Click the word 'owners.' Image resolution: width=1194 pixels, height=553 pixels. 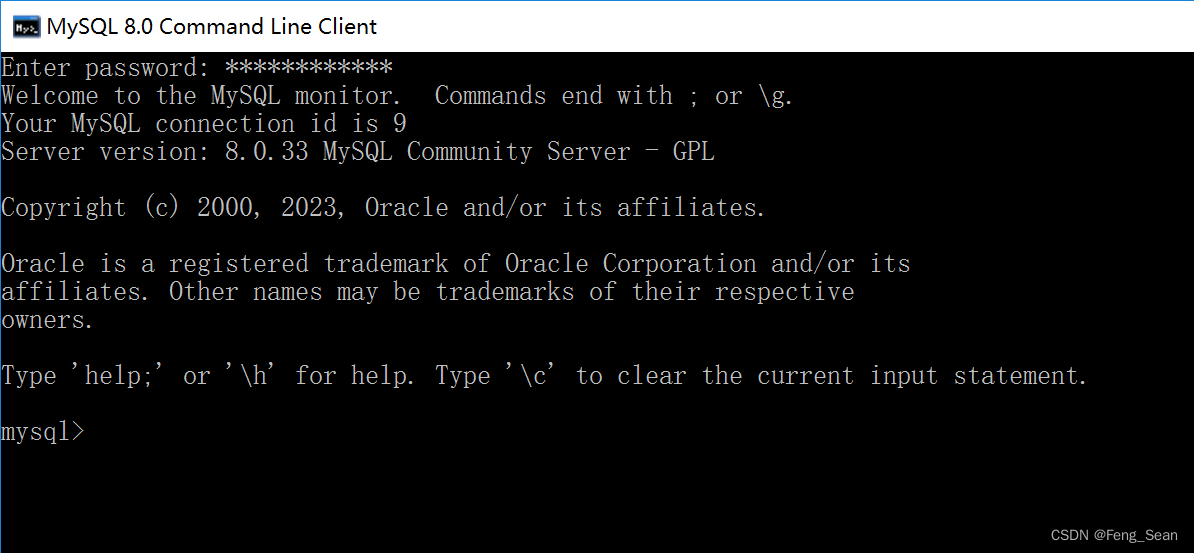pyautogui.click(x=47, y=320)
